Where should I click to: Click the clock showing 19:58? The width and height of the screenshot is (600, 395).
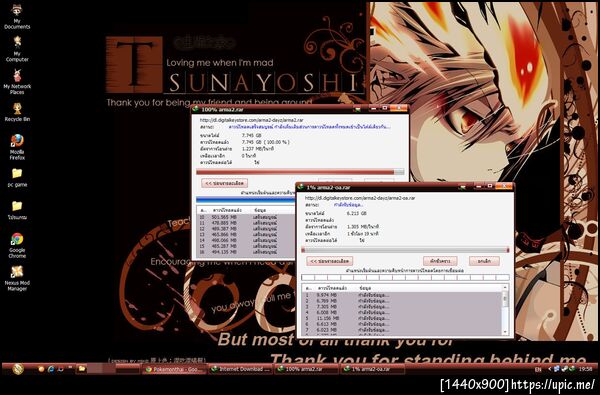point(585,369)
